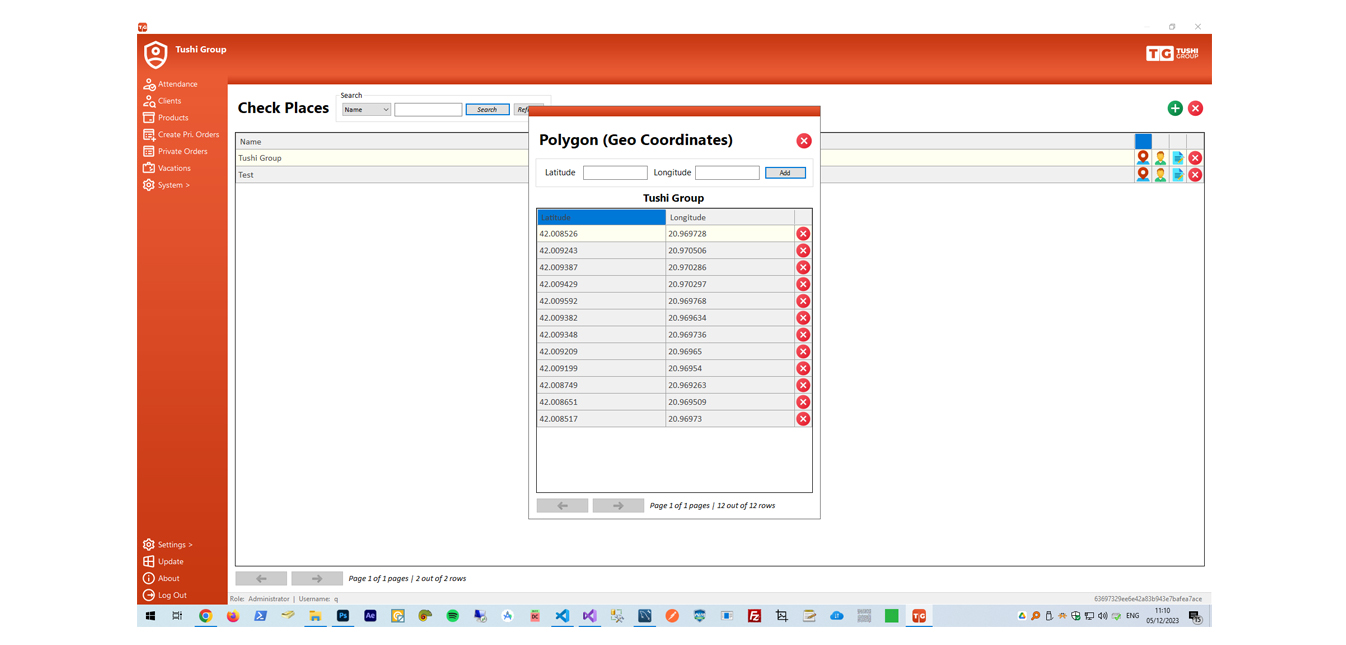Click the Check Places search text box
This screenshot has height=645, width=1346.
pos(428,110)
